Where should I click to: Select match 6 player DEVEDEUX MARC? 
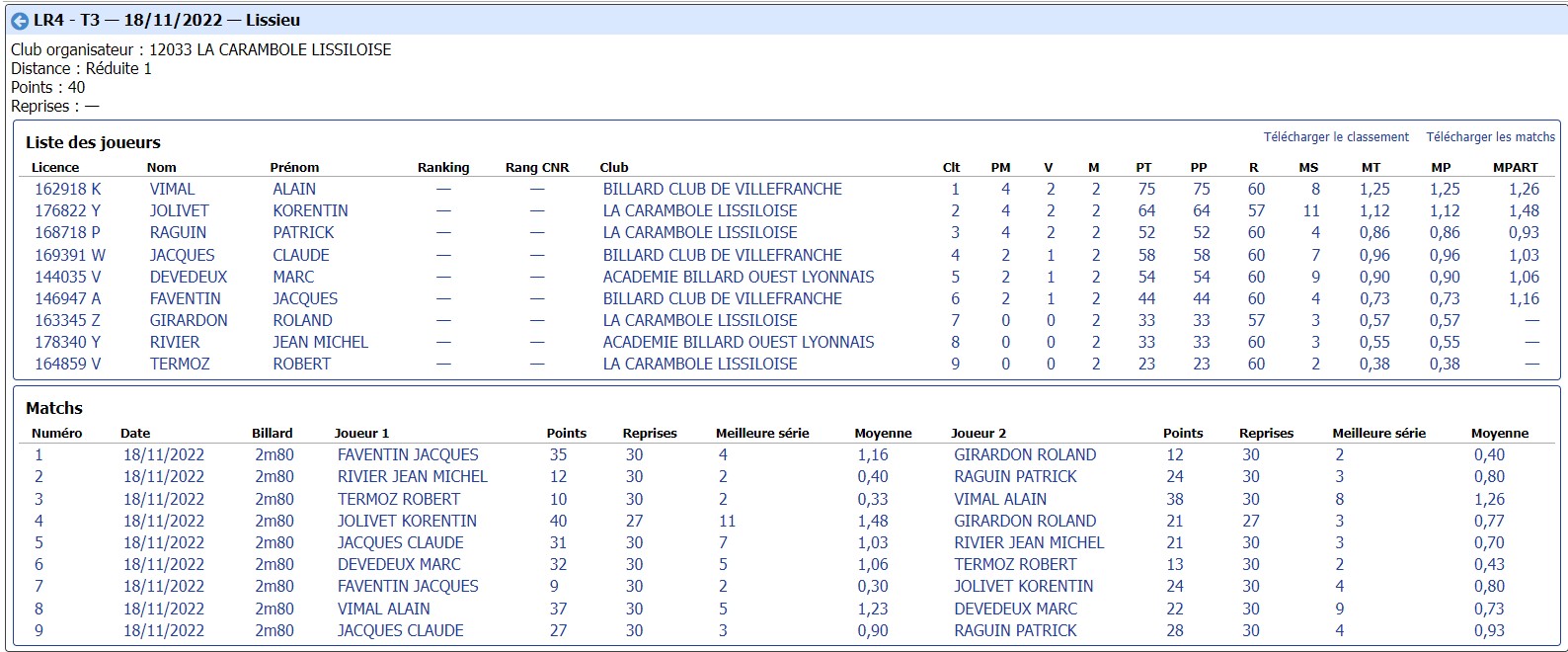point(399,564)
